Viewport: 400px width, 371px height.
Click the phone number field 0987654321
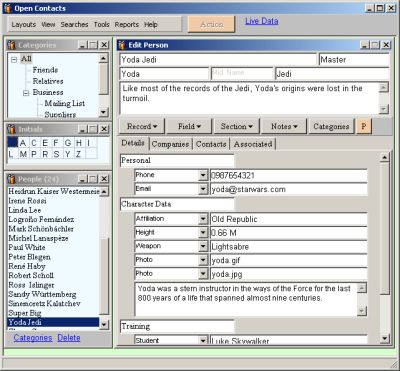(288, 176)
